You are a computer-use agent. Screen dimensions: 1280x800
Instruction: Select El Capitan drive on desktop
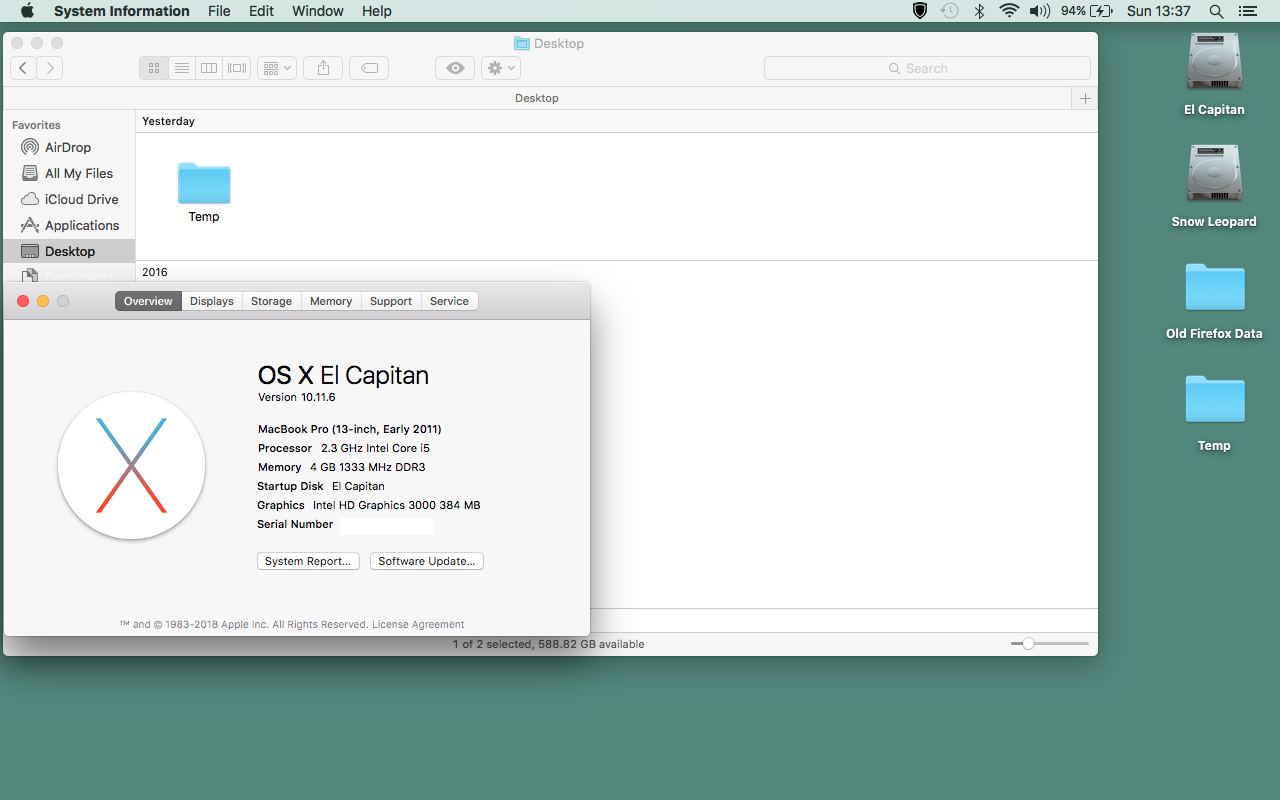click(1214, 74)
